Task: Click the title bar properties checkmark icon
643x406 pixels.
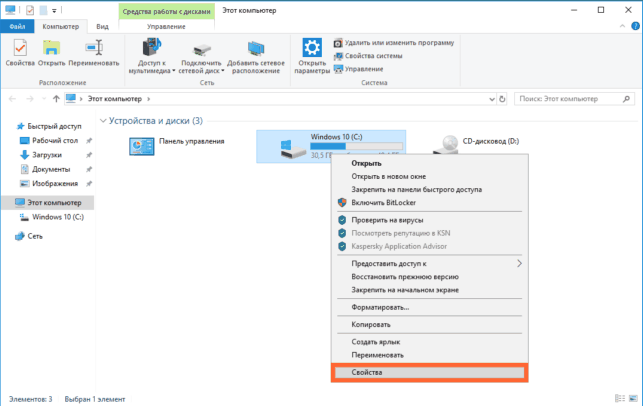Action: coord(30,10)
